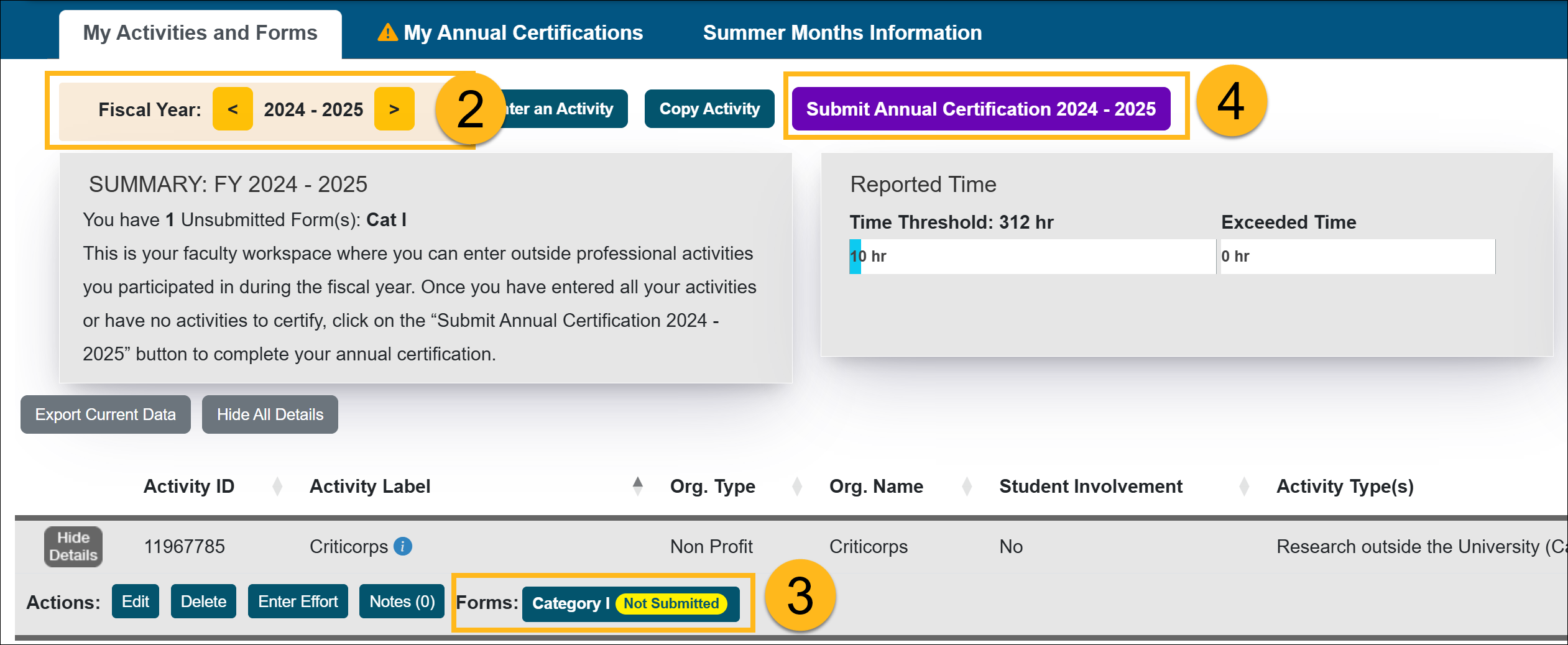The height and width of the screenshot is (645, 1568).
Task: Click Enter Effort for the Criticorps activity
Action: click(x=298, y=601)
